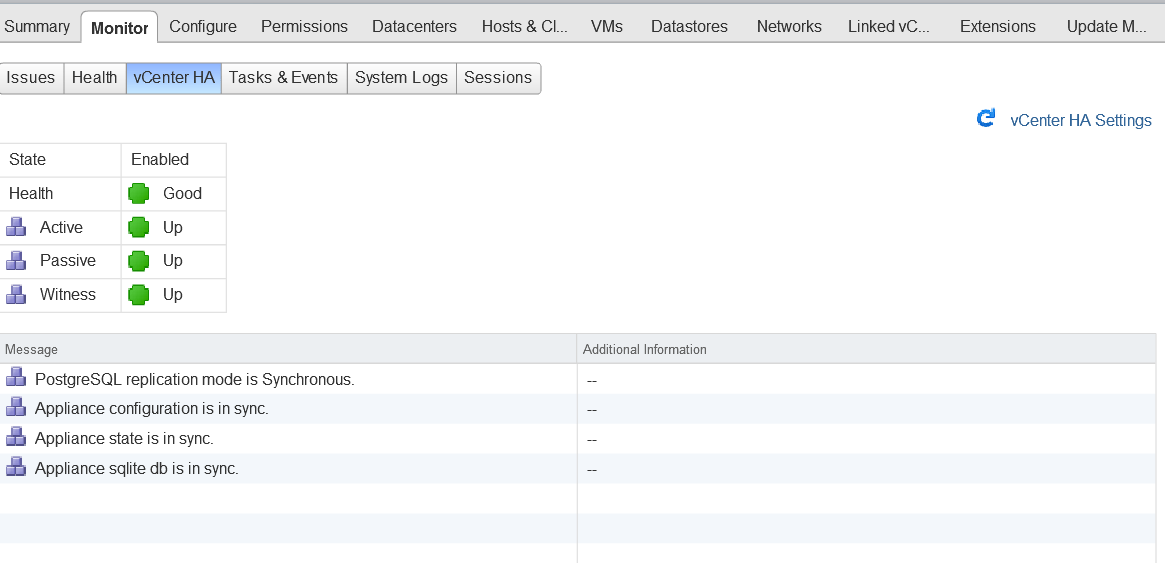
Task: Open the Sessions sub-tab
Action: coord(498,78)
